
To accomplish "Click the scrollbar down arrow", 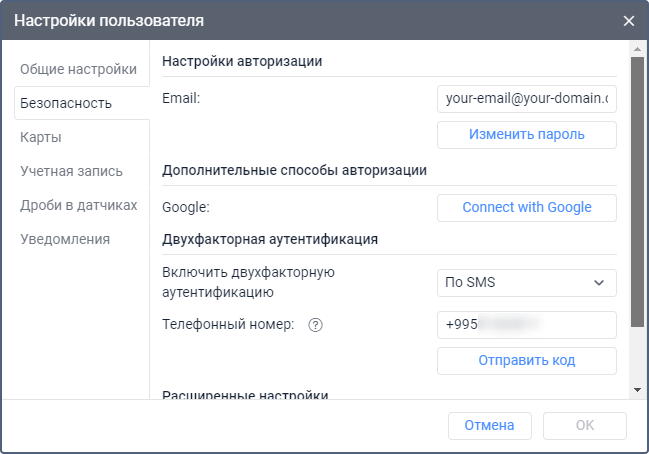I will click(637, 388).
